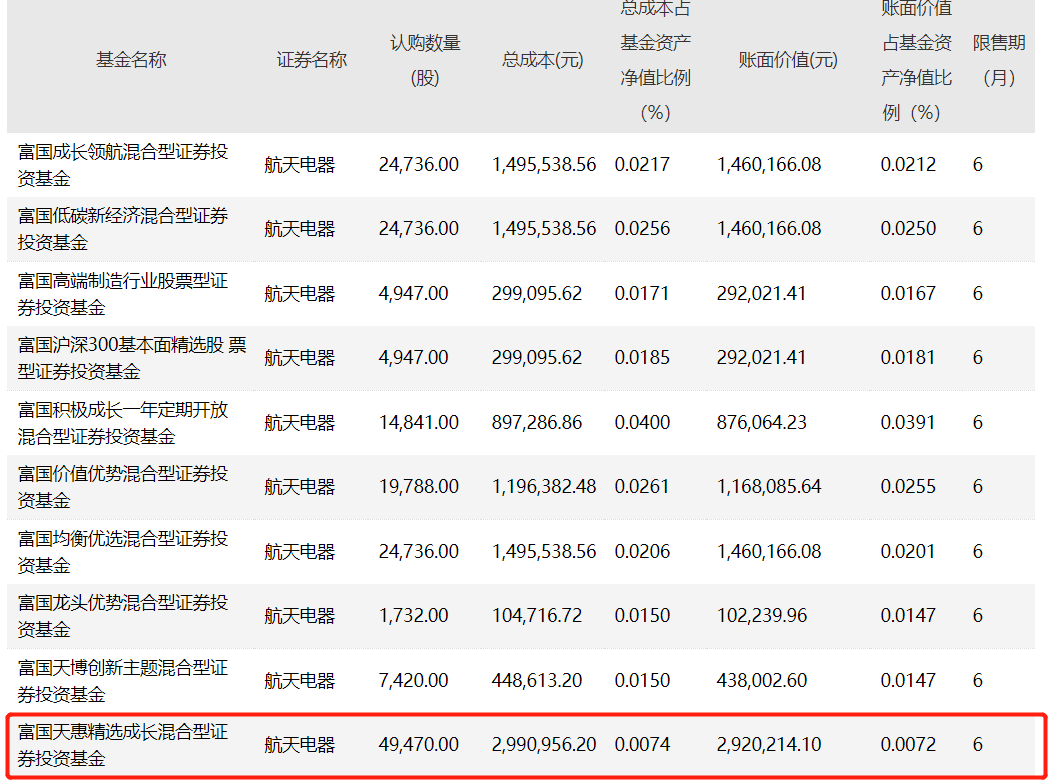Click book value 292,021.41 in 富国高端制造 row
Screen dimensions: 1049x781
pos(762,294)
